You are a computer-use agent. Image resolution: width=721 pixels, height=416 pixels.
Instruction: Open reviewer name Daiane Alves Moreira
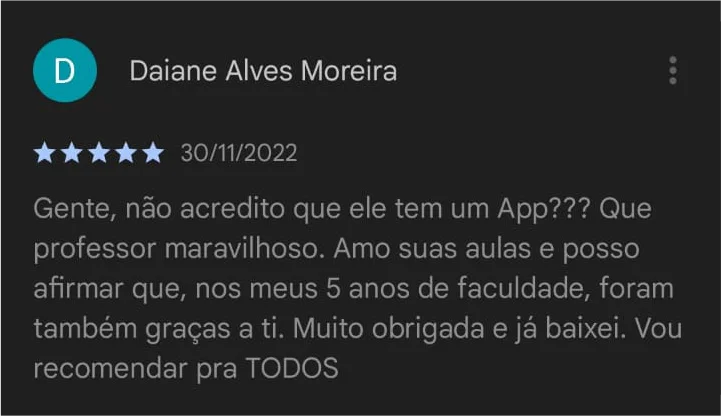[x=263, y=71]
